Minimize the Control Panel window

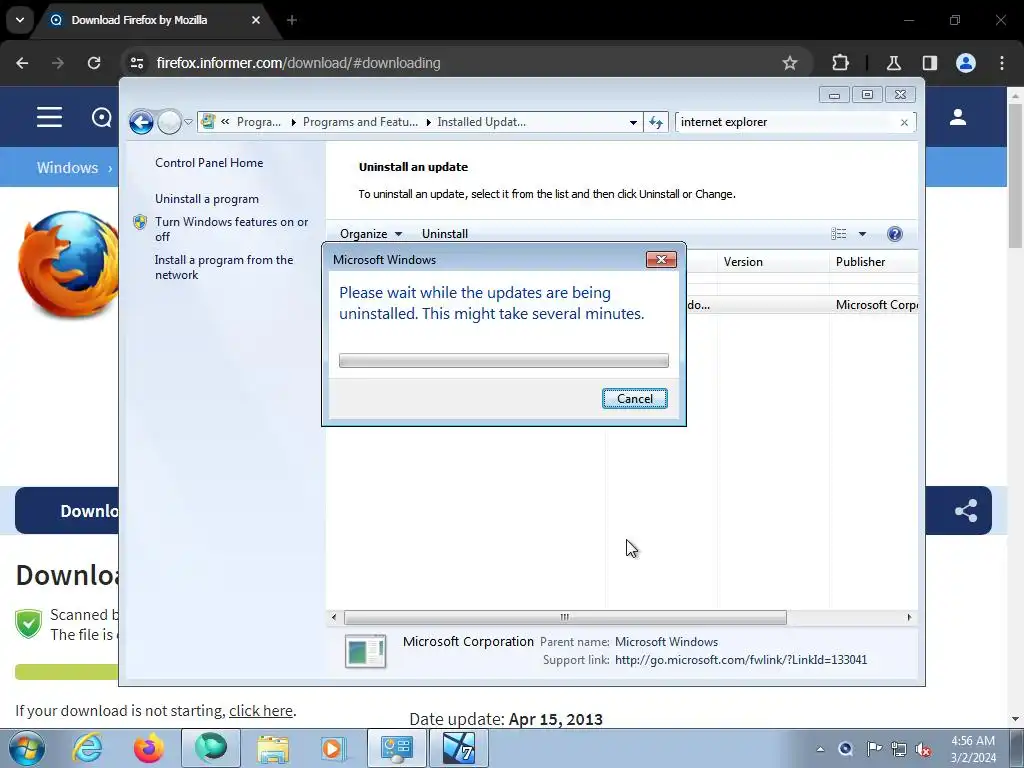tap(834, 95)
